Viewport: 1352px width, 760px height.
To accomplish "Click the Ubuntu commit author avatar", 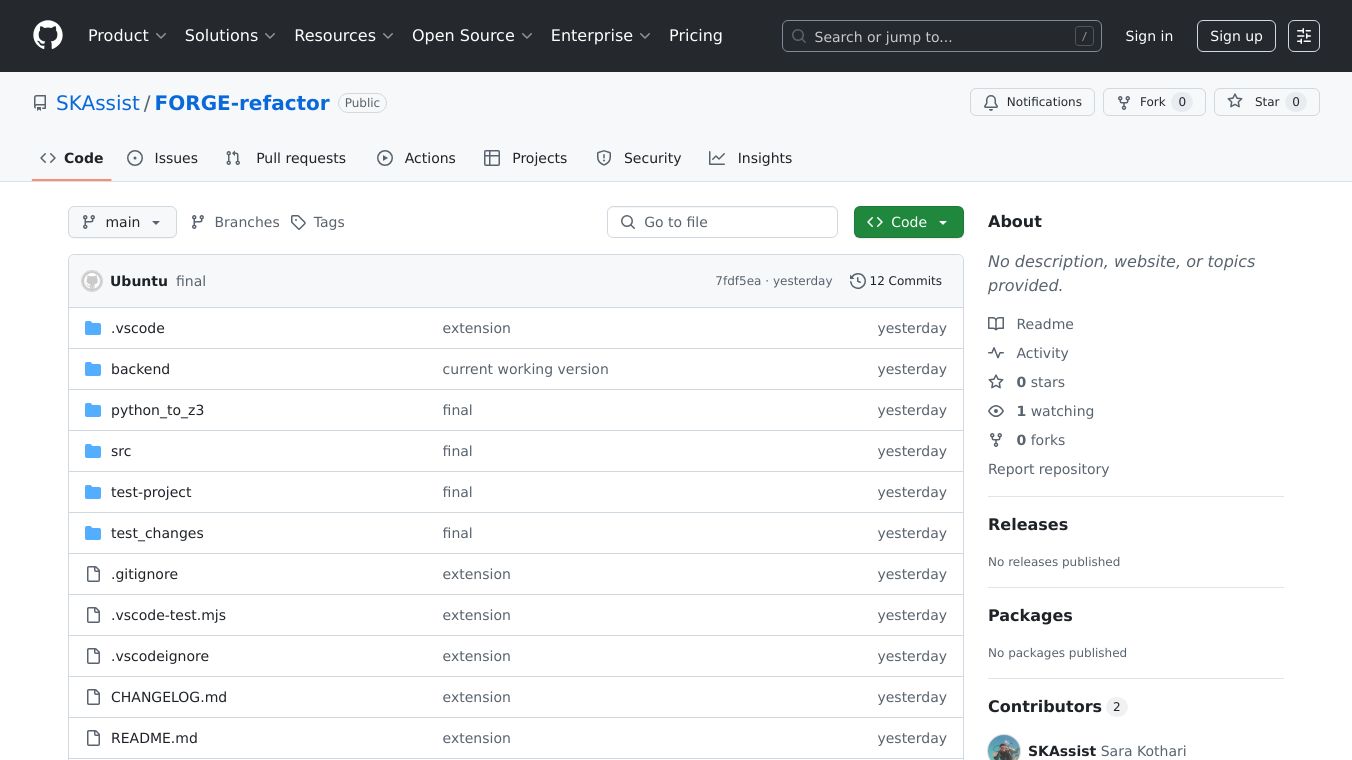I will [x=92, y=281].
